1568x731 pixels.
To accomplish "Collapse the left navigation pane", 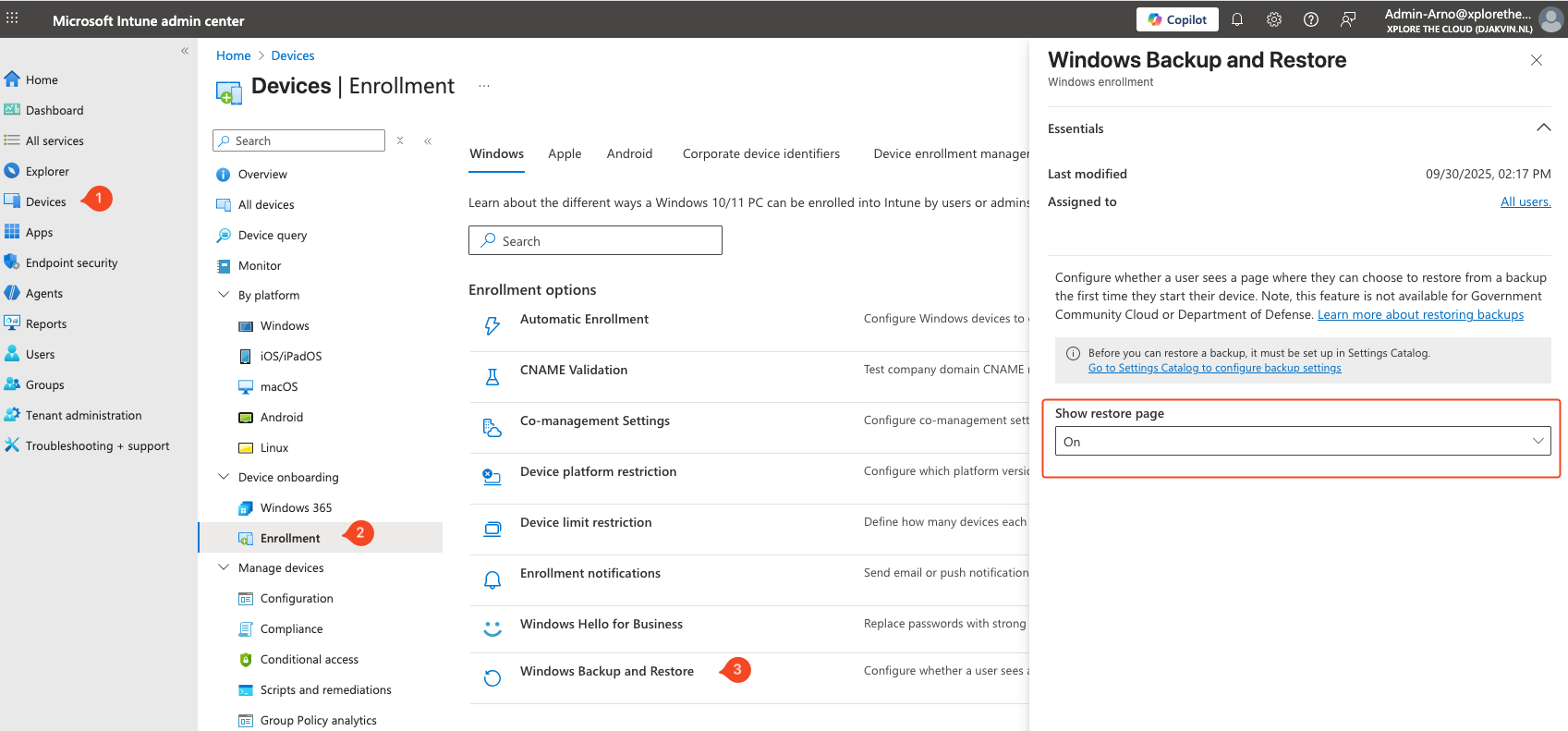I will pyautogui.click(x=185, y=51).
